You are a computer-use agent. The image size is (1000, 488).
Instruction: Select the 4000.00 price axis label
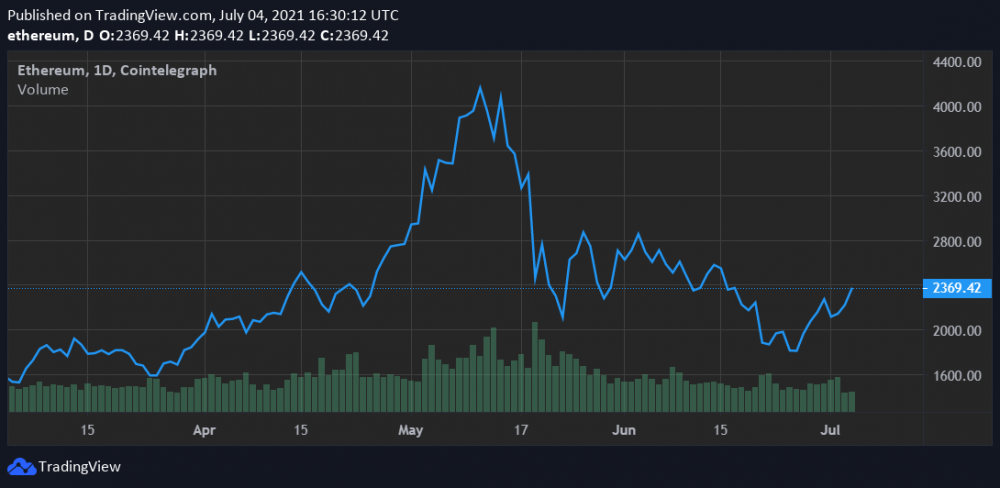pos(957,107)
